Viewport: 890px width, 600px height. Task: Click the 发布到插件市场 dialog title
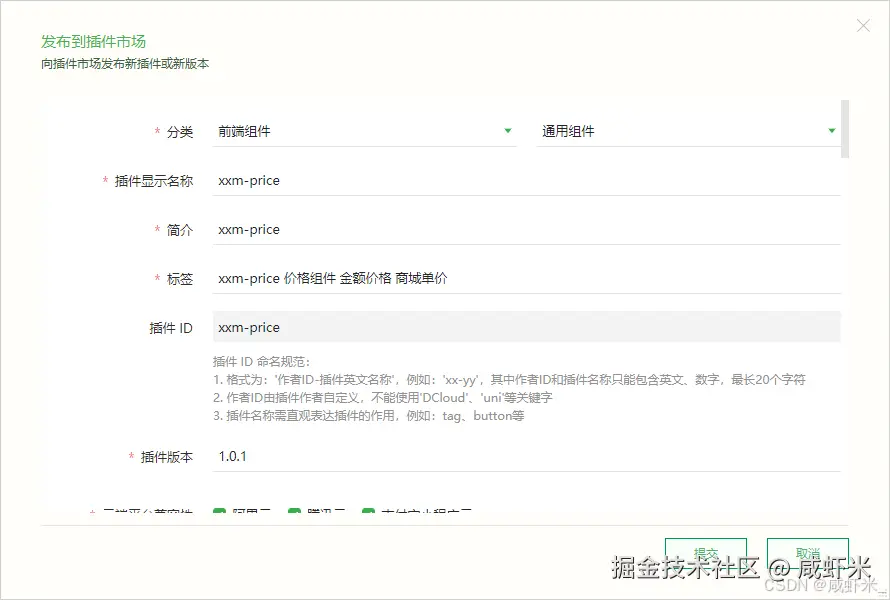pyautogui.click(x=91, y=41)
